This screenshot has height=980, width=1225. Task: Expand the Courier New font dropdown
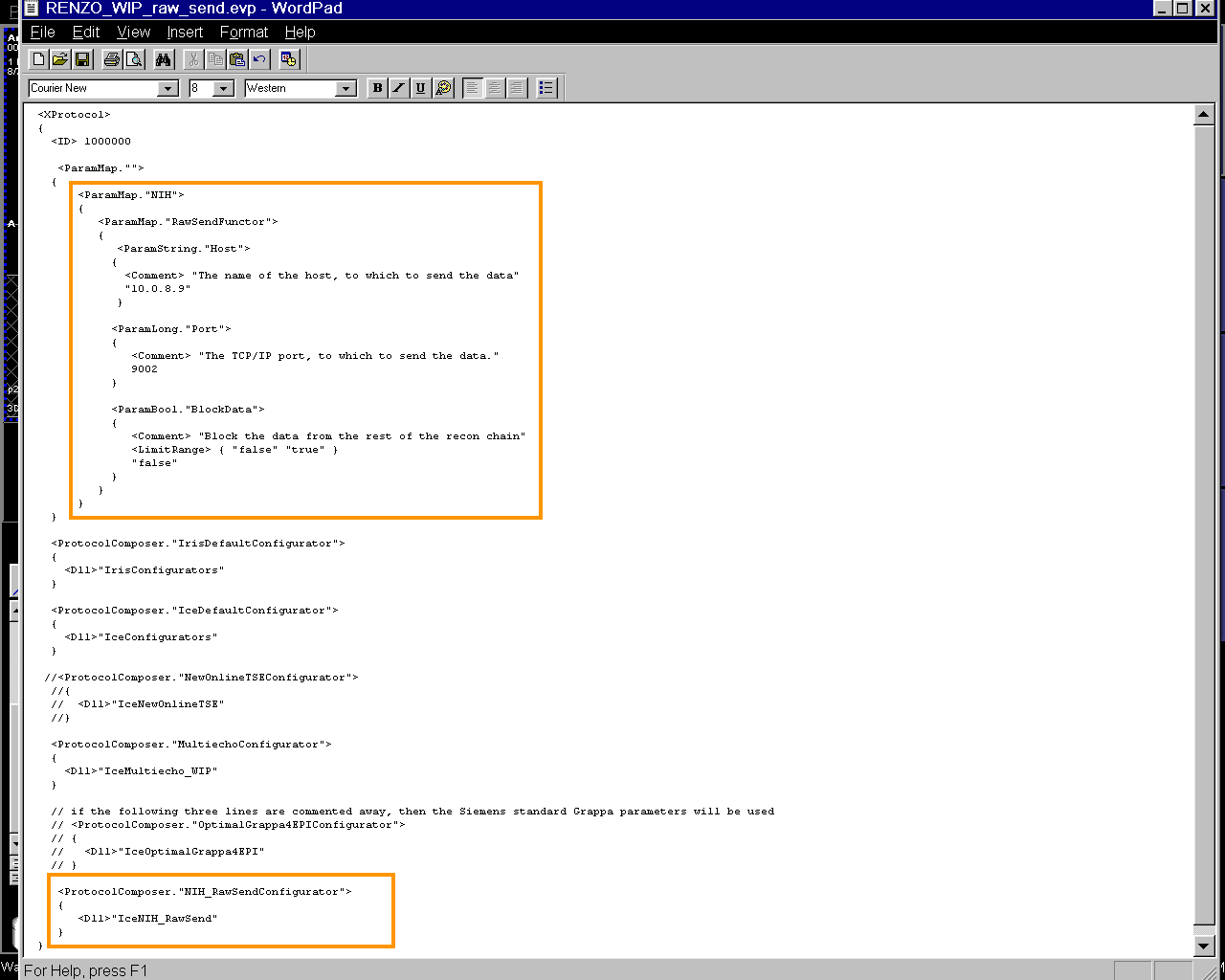coord(168,88)
